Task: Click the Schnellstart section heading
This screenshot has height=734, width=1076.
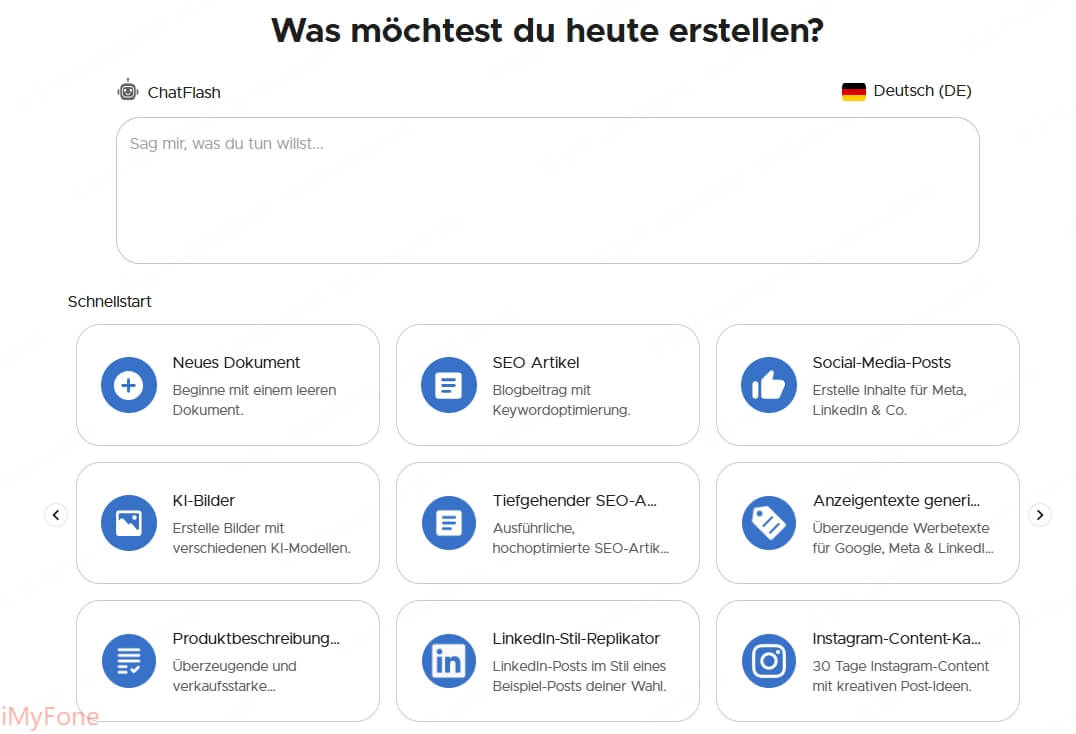Action: [110, 301]
